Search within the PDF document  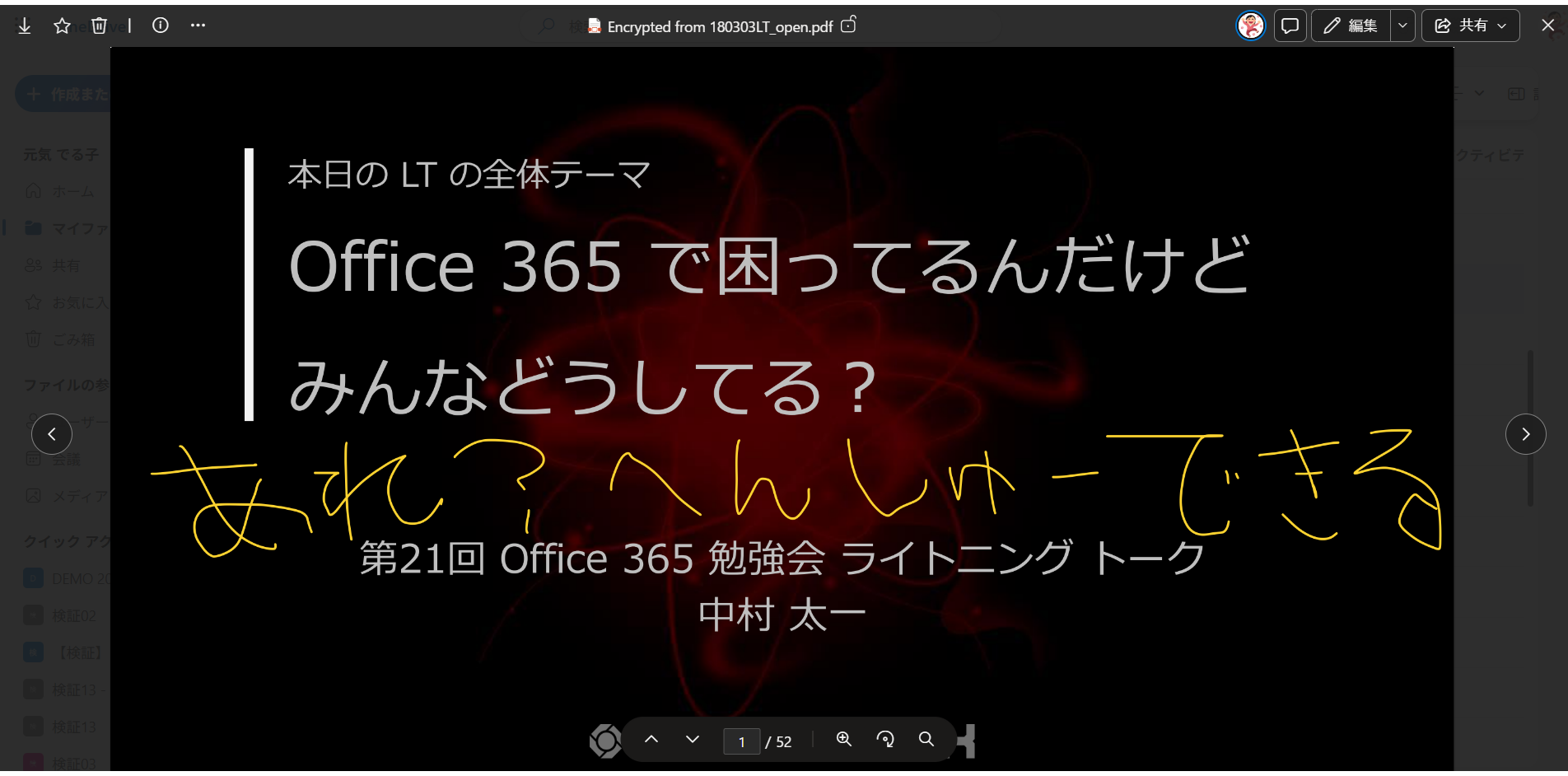coord(926,739)
